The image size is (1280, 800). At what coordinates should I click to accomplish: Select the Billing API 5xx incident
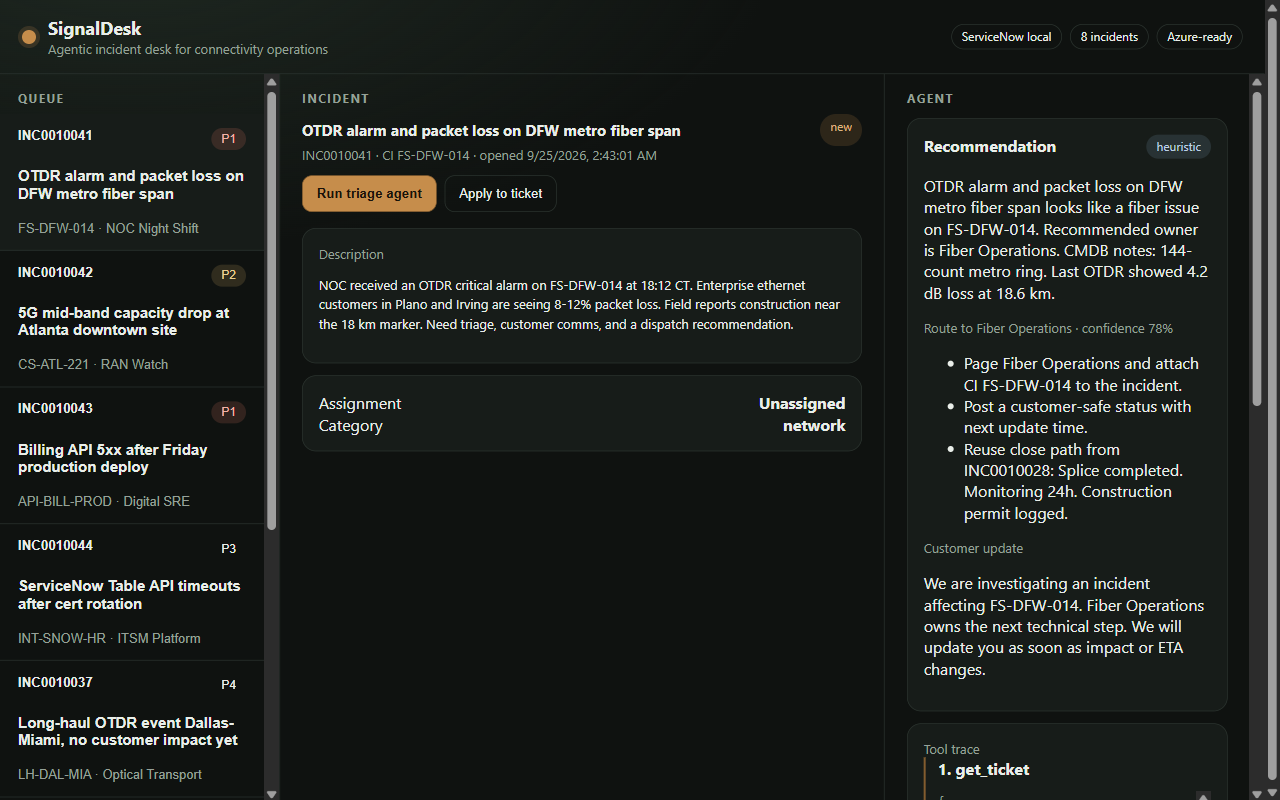(x=132, y=455)
